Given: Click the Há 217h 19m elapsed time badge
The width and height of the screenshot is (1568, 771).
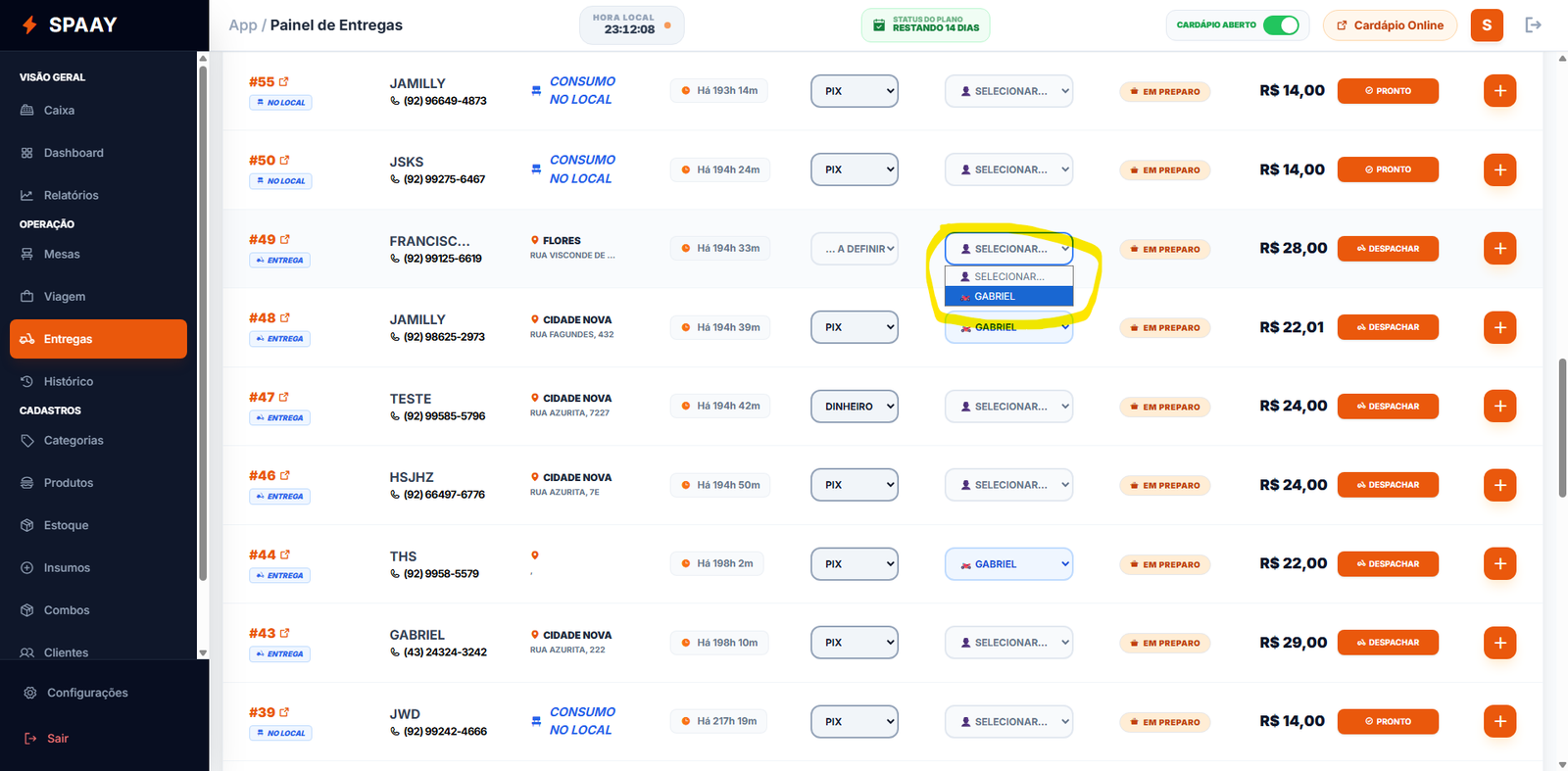Looking at the screenshot, I should [719, 721].
